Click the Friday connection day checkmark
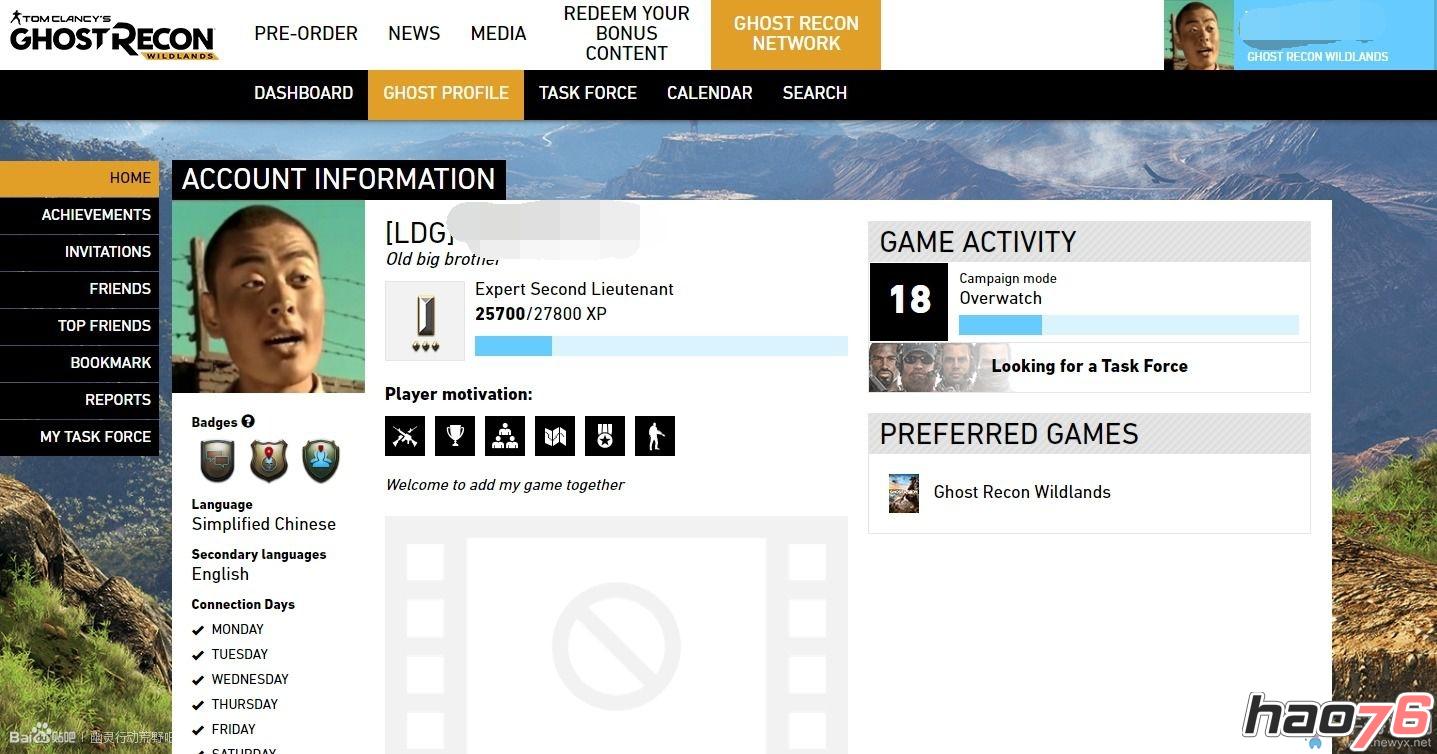Image resolution: width=1437 pixels, height=754 pixels. (198, 730)
